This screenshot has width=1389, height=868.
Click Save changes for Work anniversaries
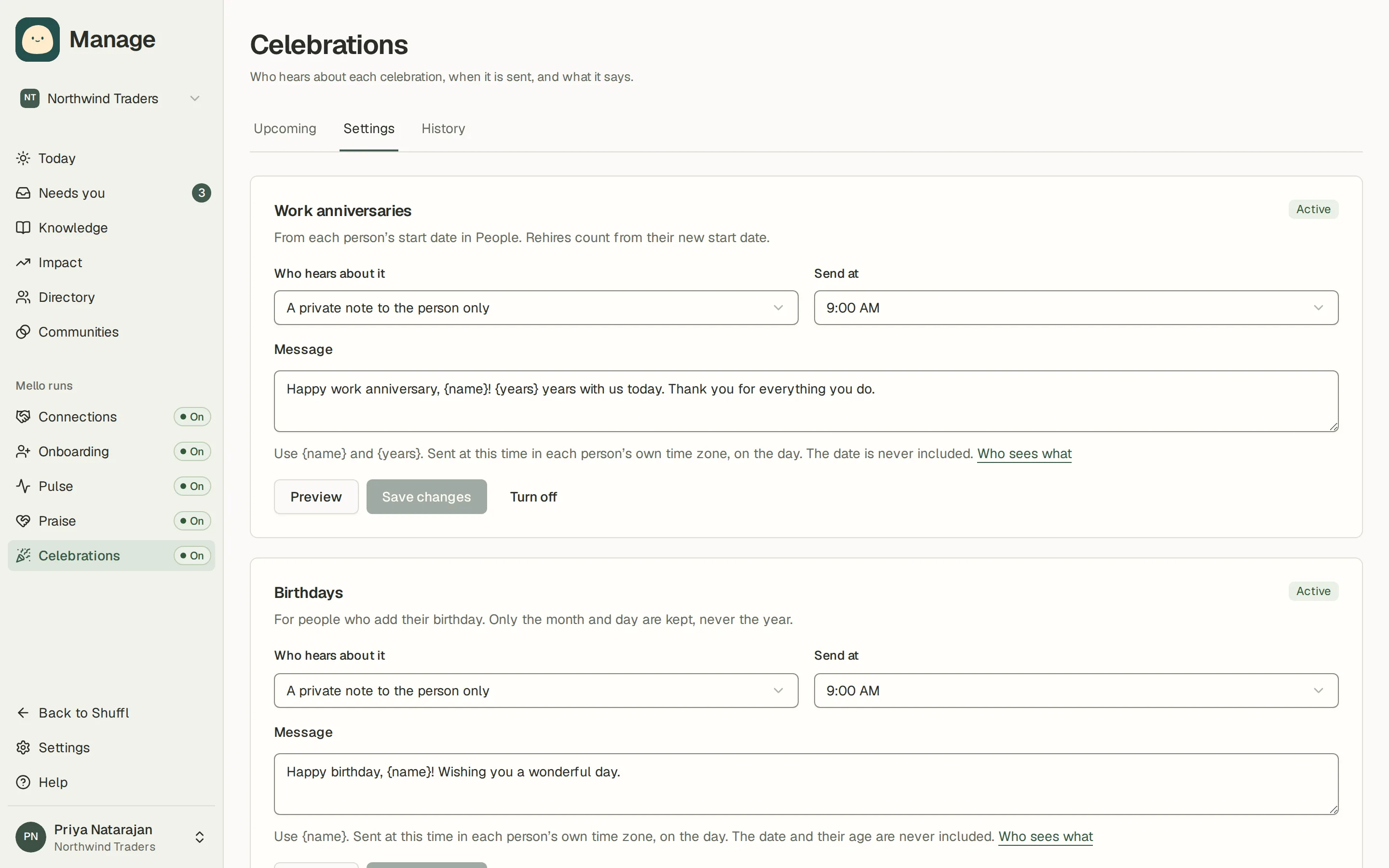click(x=426, y=497)
